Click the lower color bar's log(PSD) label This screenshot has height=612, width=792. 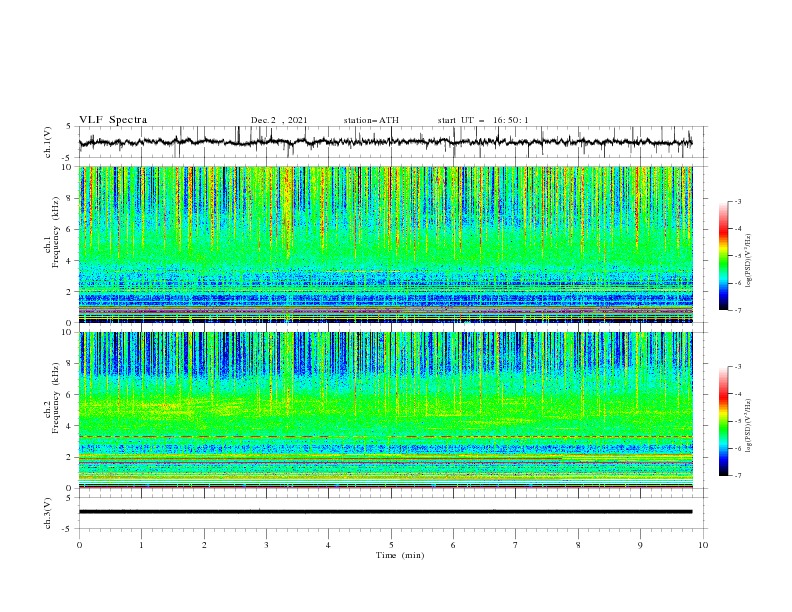pyautogui.click(x=750, y=426)
